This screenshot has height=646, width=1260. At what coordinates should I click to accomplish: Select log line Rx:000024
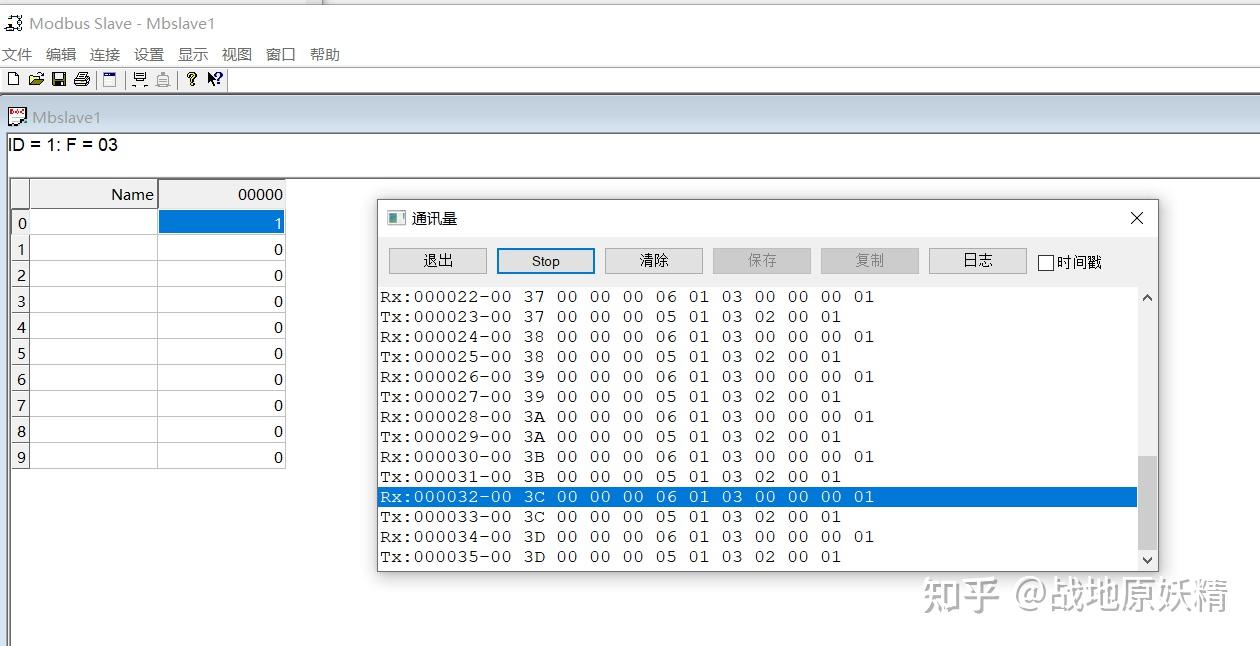(x=758, y=337)
